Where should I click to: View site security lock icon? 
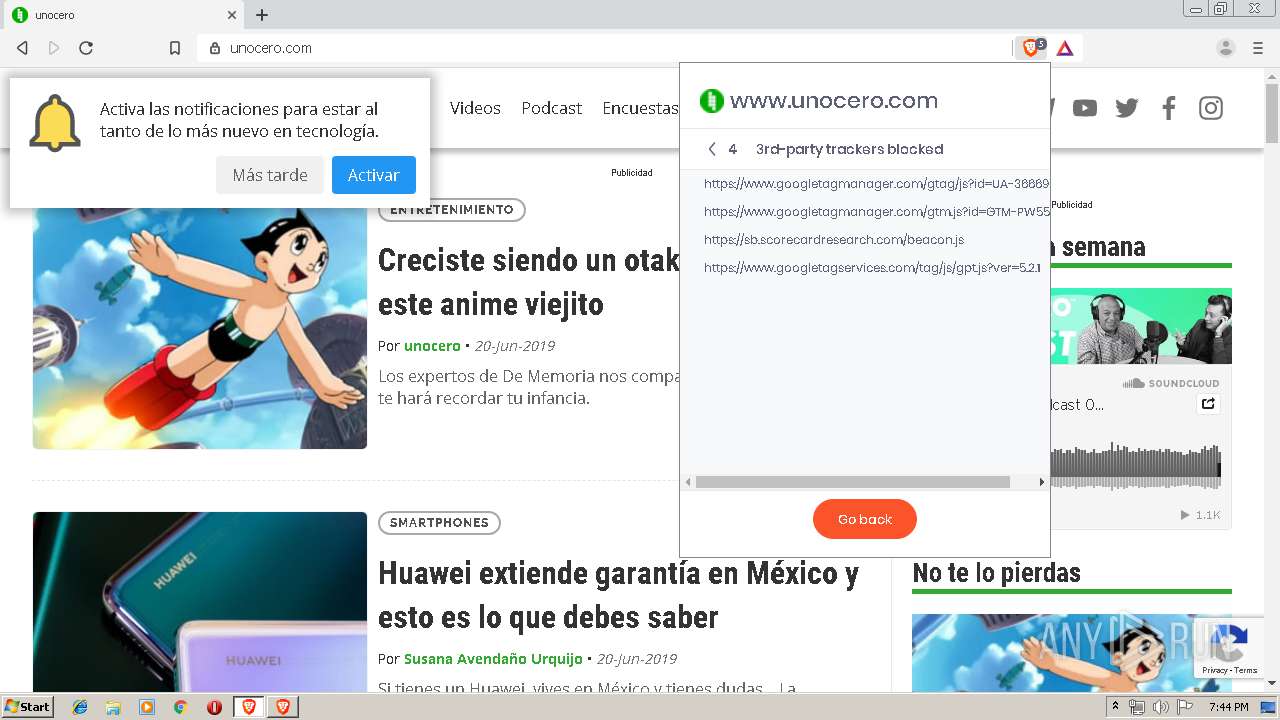coord(214,48)
